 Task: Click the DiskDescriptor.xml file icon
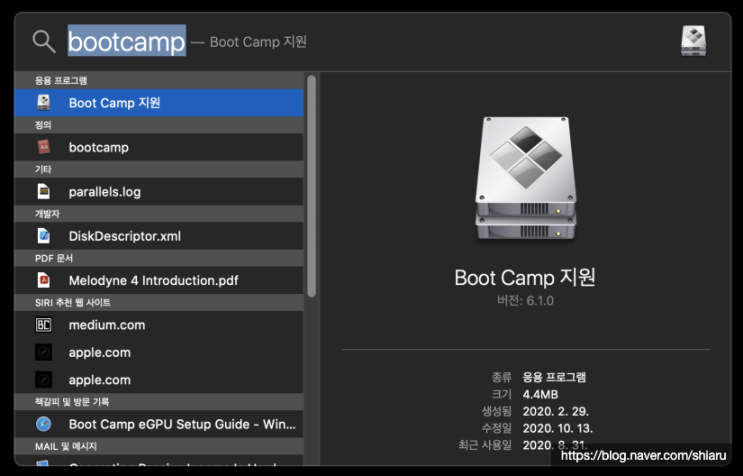[x=44, y=236]
